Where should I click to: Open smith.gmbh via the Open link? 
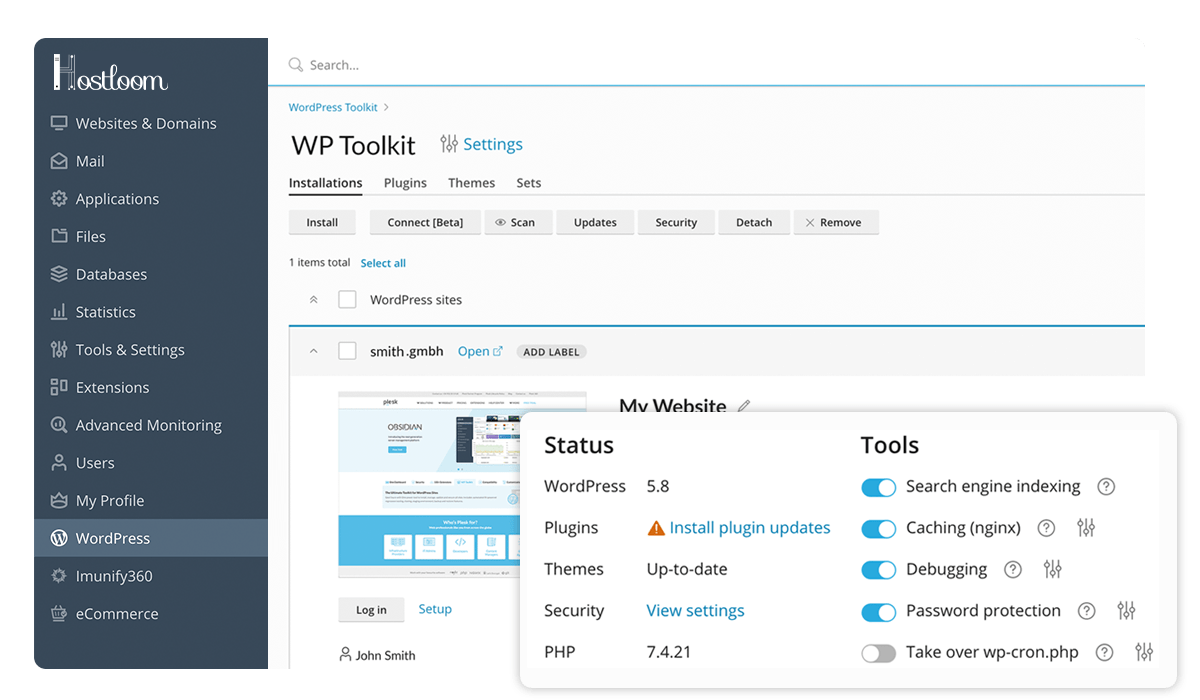click(480, 351)
